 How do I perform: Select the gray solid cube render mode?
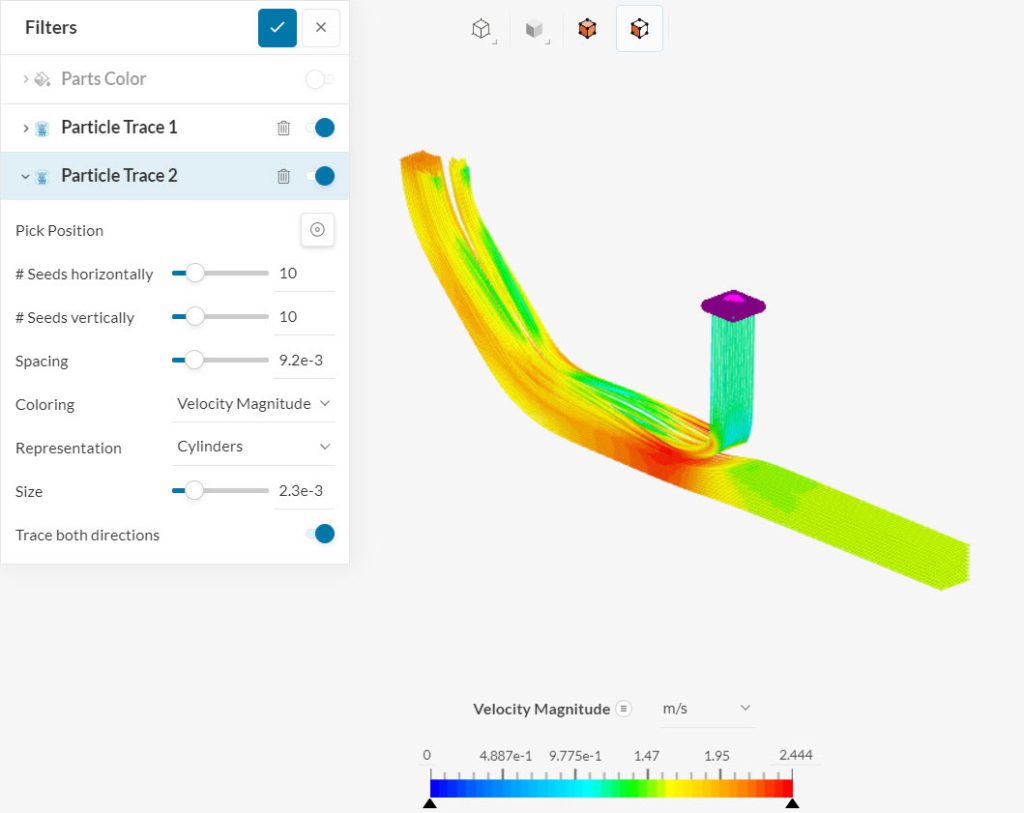(x=535, y=29)
